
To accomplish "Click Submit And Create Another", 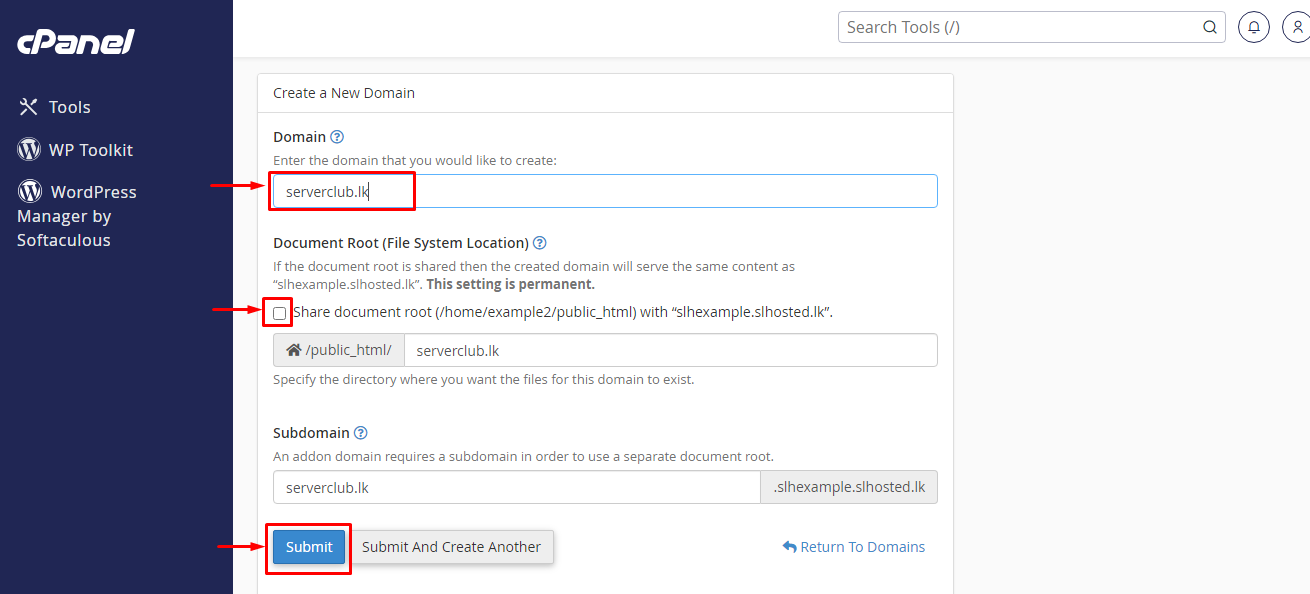I will [x=451, y=547].
